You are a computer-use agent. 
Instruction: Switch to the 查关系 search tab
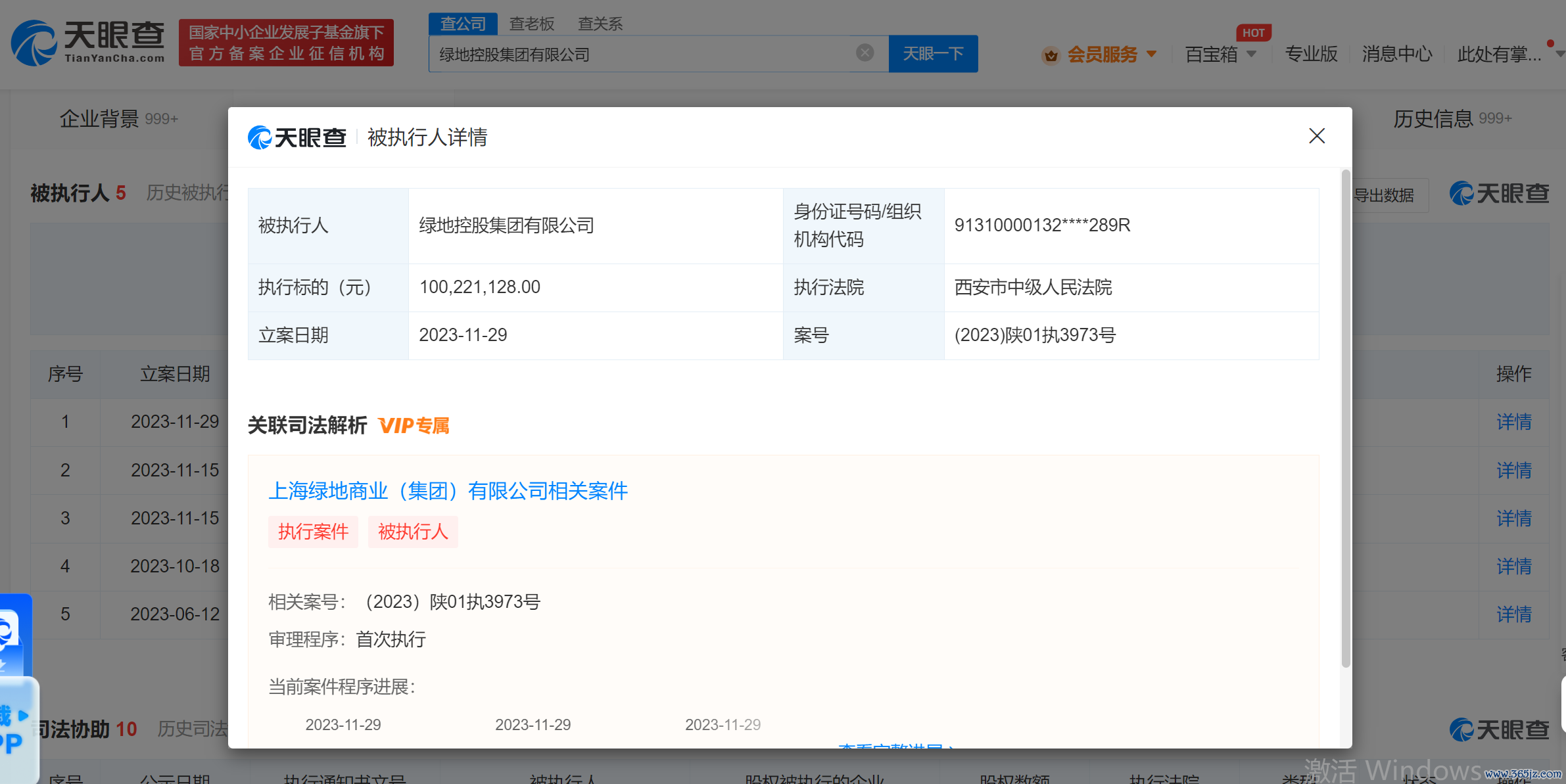pyautogui.click(x=600, y=24)
